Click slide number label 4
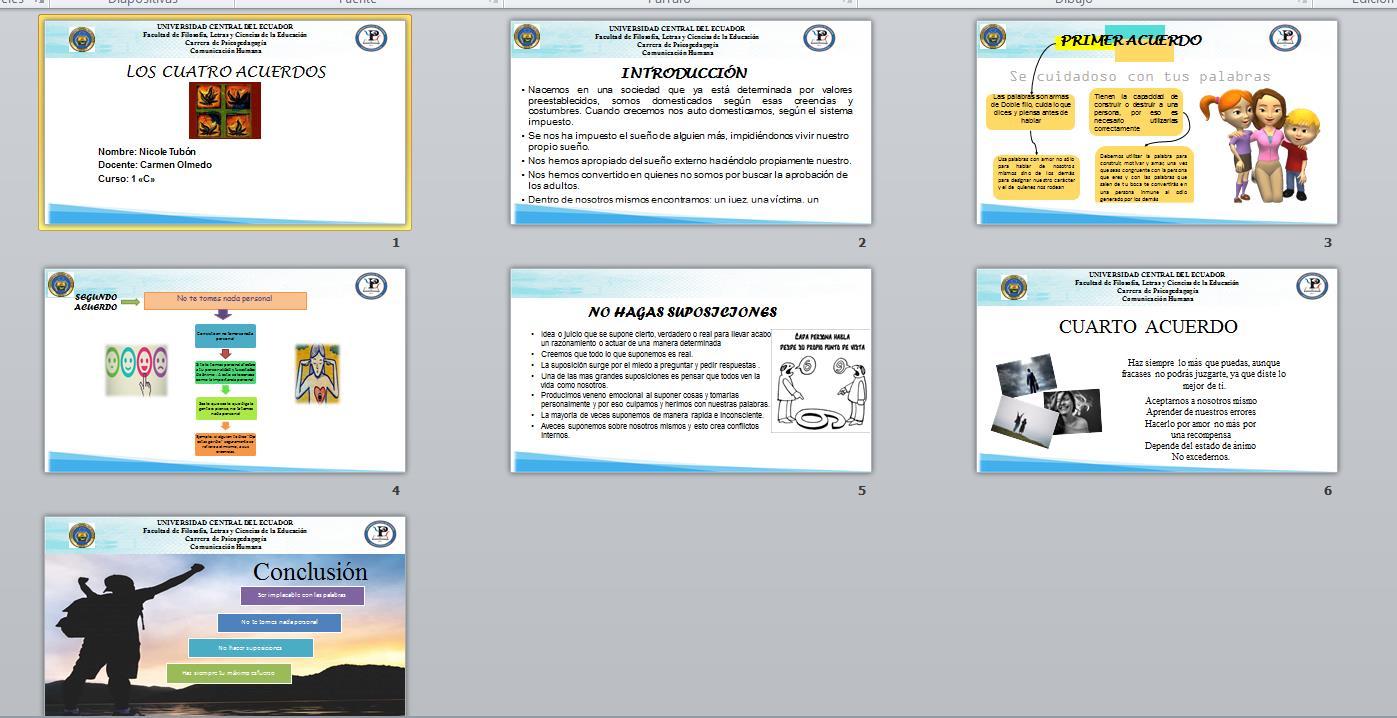1397x718 pixels. (x=396, y=490)
